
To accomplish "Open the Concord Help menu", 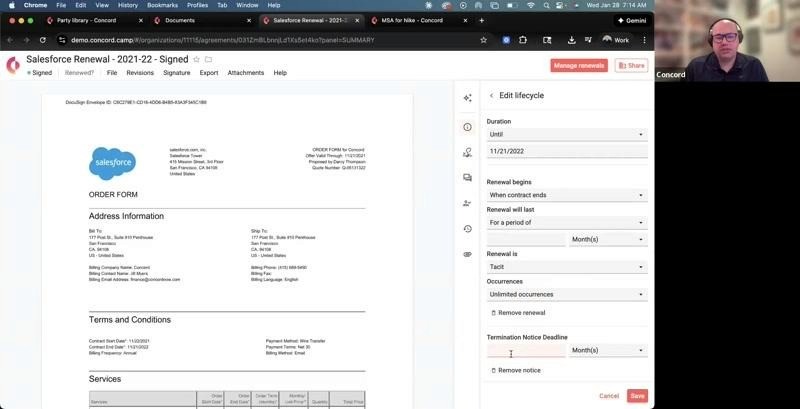I will [x=280, y=73].
